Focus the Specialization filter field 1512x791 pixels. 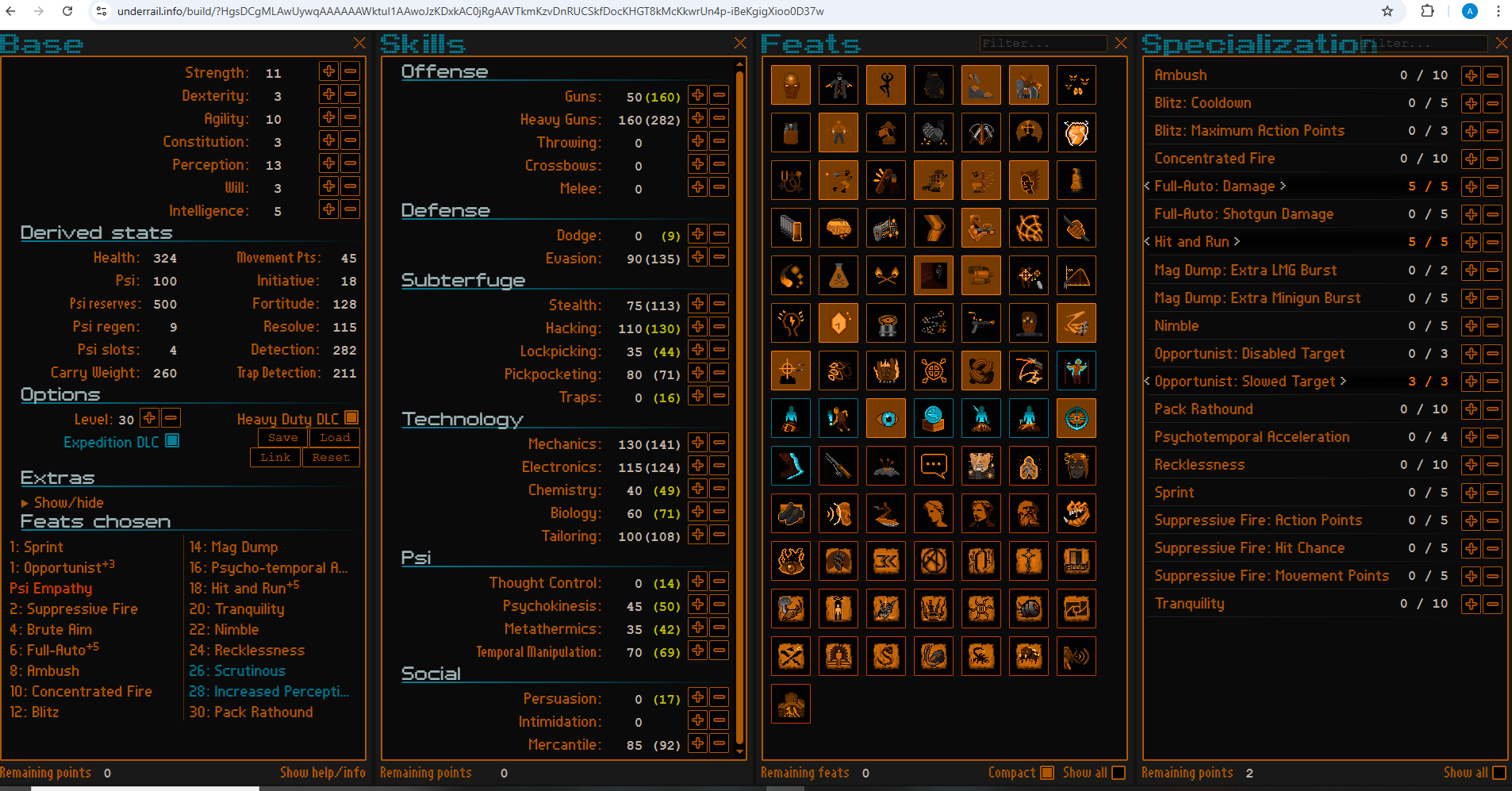click(1425, 43)
